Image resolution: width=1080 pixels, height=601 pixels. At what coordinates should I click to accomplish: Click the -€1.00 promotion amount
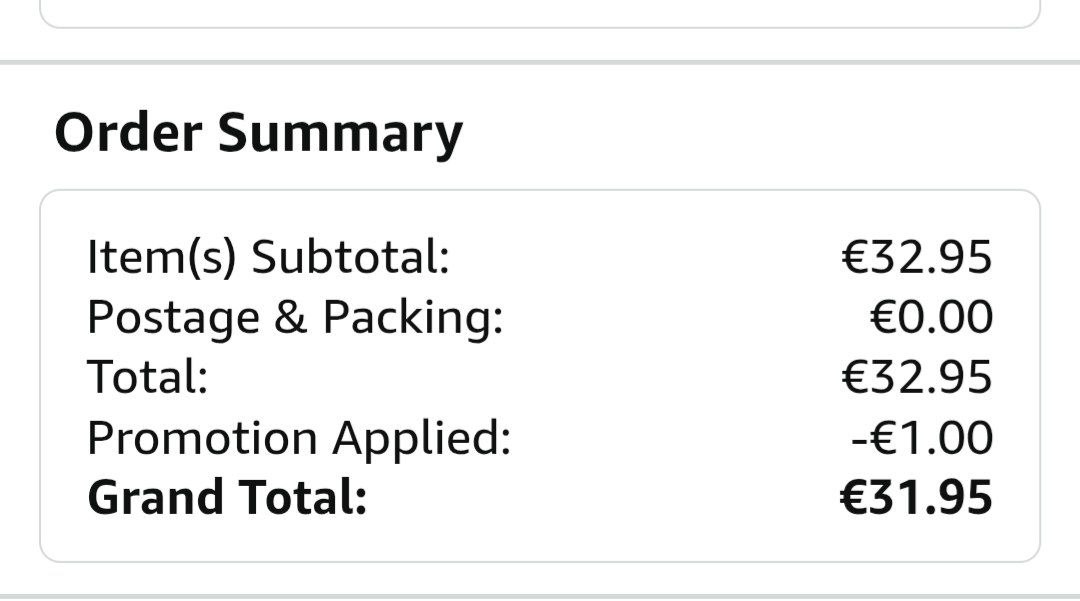922,438
